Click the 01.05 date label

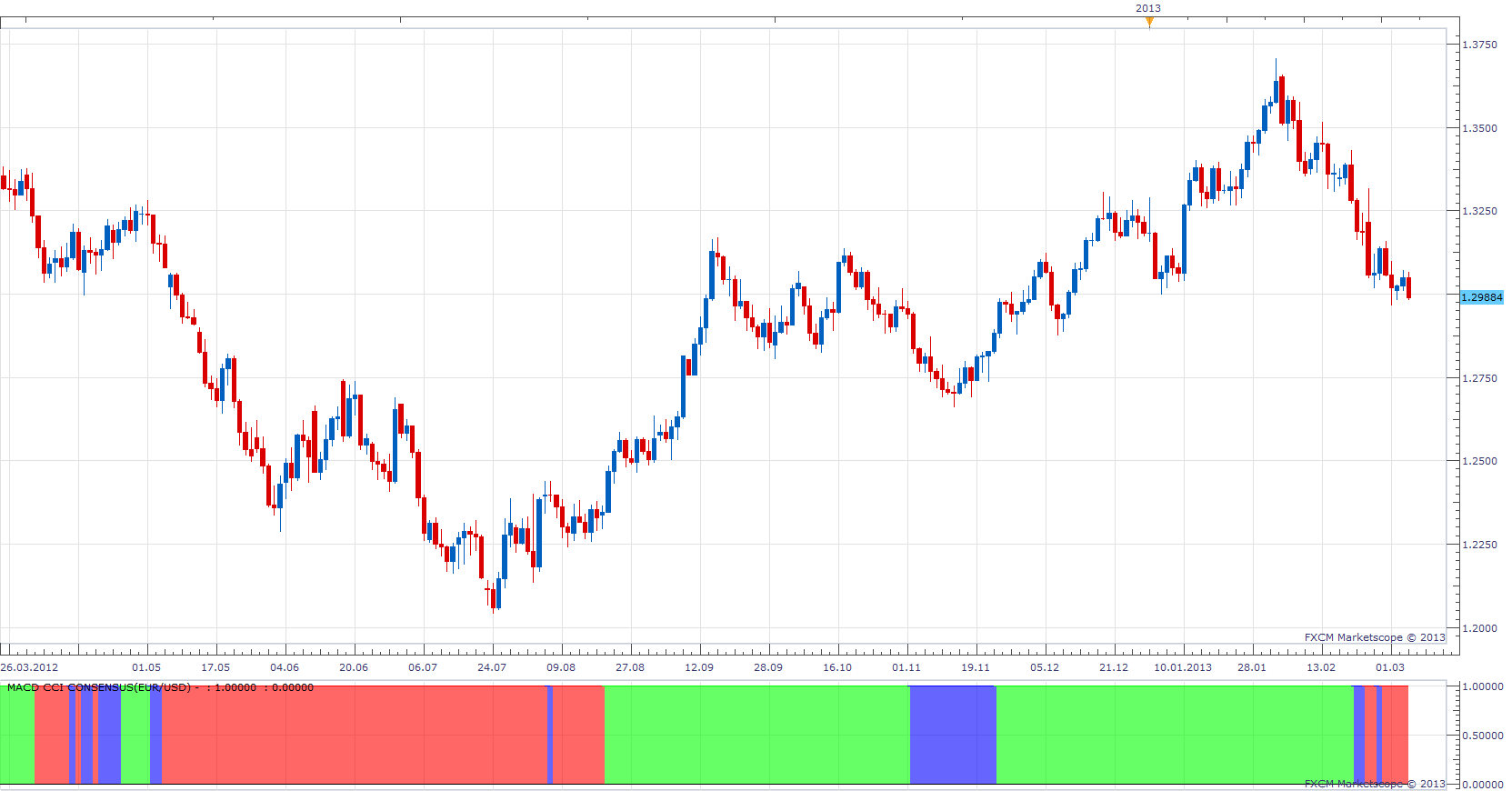tap(146, 667)
